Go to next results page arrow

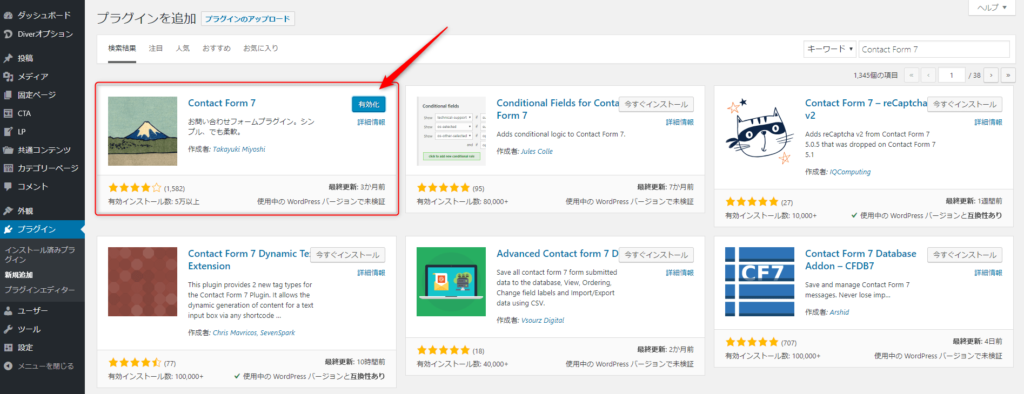click(x=991, y=75)
